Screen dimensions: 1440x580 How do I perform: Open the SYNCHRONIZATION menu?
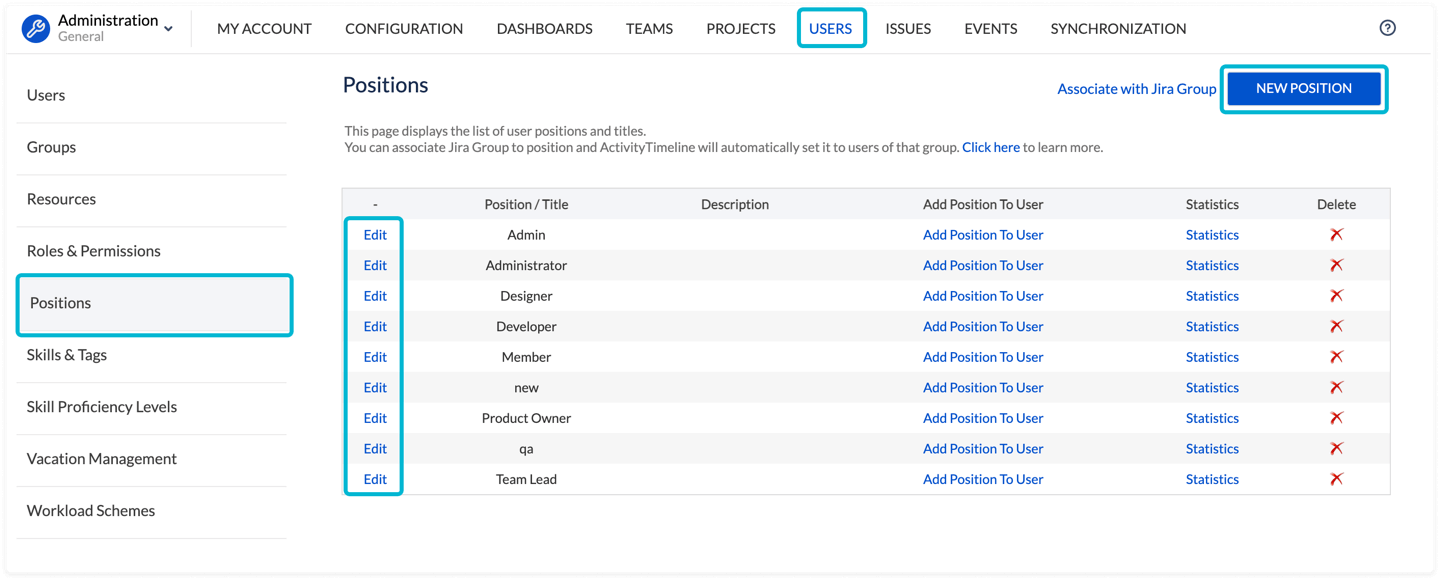coord(1117,28)
